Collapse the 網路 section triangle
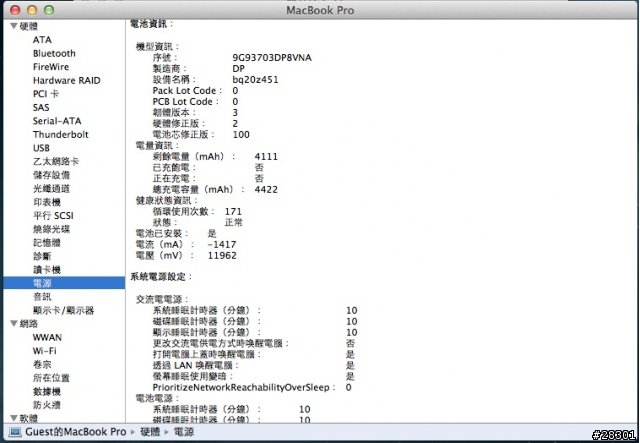 13,324
